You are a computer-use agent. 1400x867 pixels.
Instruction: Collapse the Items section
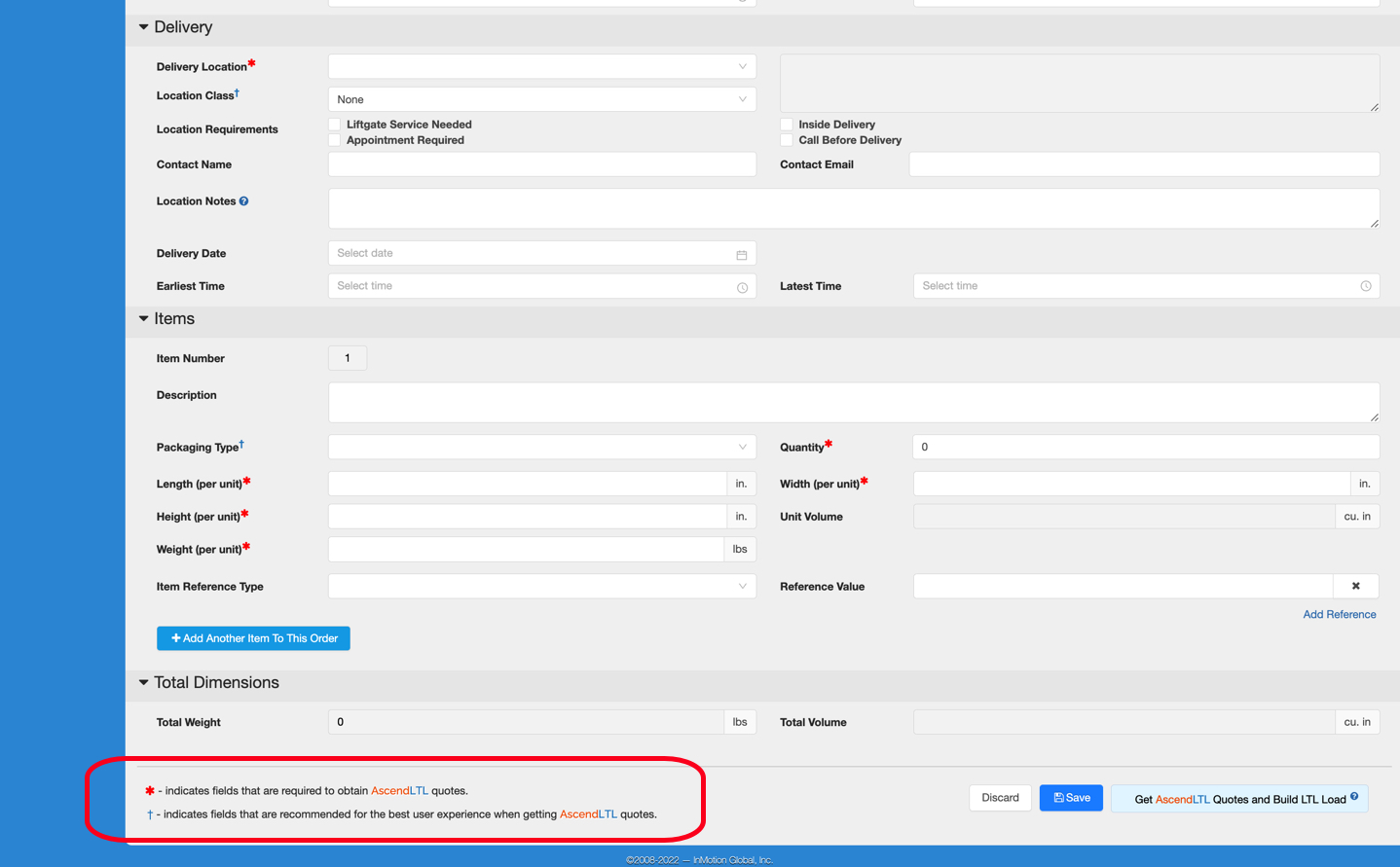click(144, 319)
